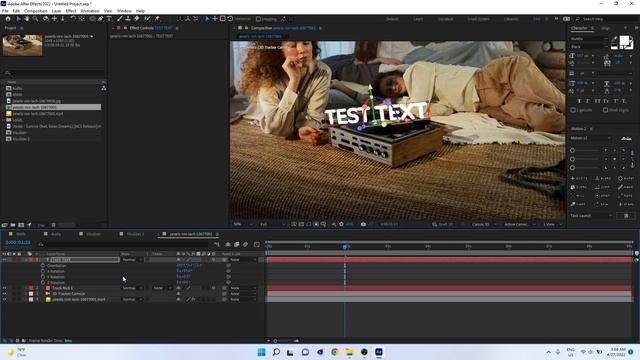
Task: Toggle the Draft 3D button
Action: pos(443,224)
